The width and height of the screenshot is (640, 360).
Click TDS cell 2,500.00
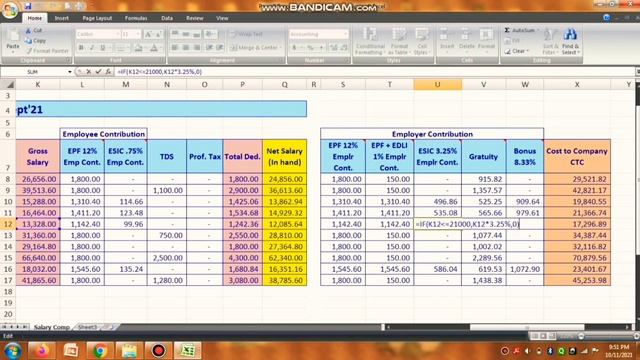(167, 258)
